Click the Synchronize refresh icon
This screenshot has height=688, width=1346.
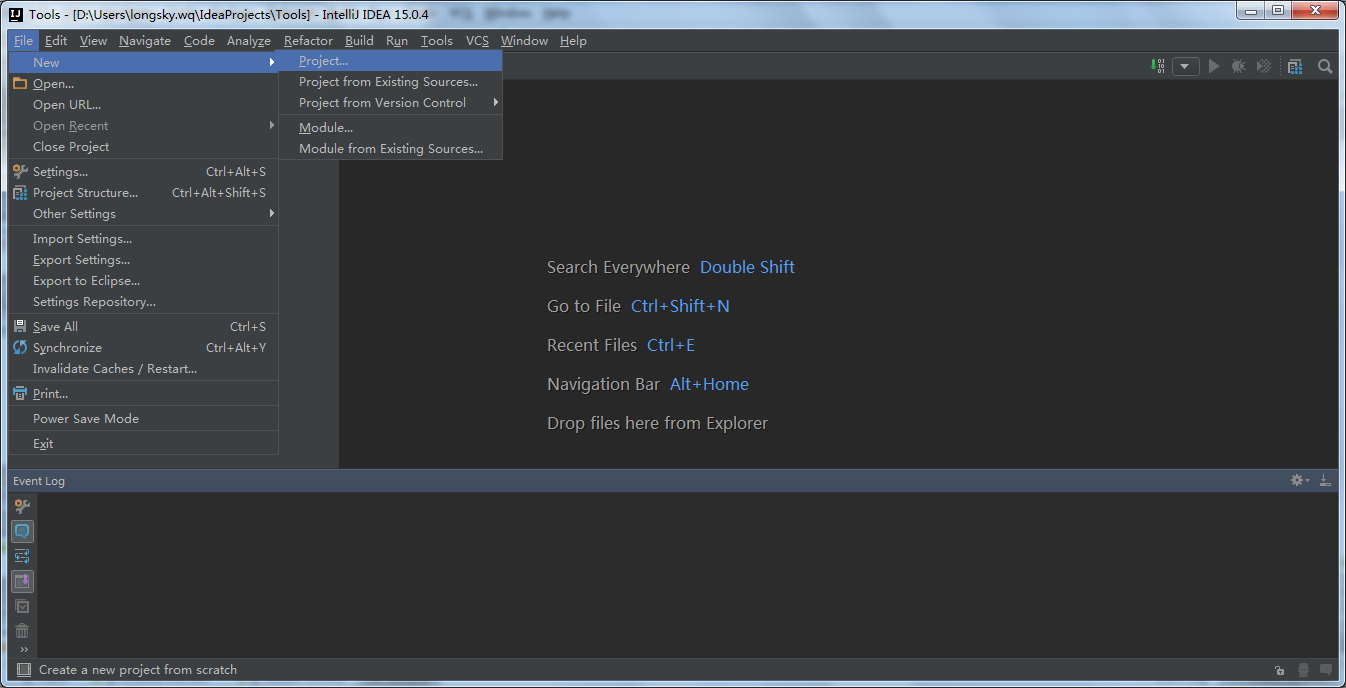(x=20, y=348)
